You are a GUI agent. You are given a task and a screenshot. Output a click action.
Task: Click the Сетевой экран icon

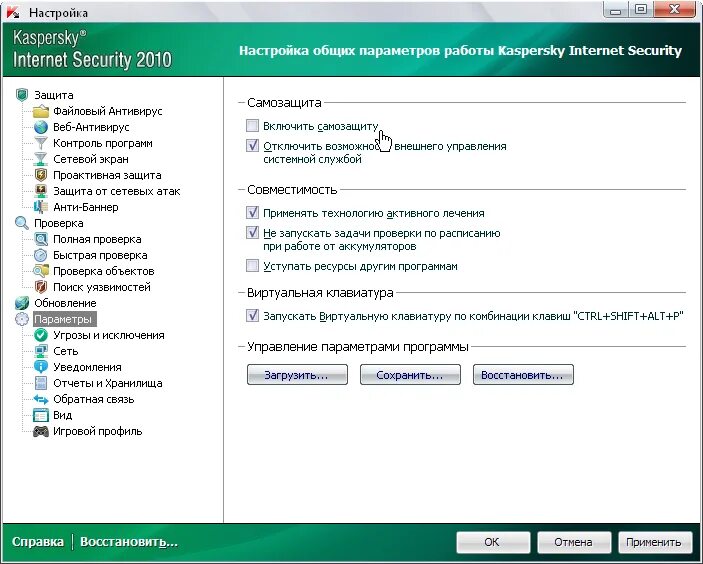[41, 159]
